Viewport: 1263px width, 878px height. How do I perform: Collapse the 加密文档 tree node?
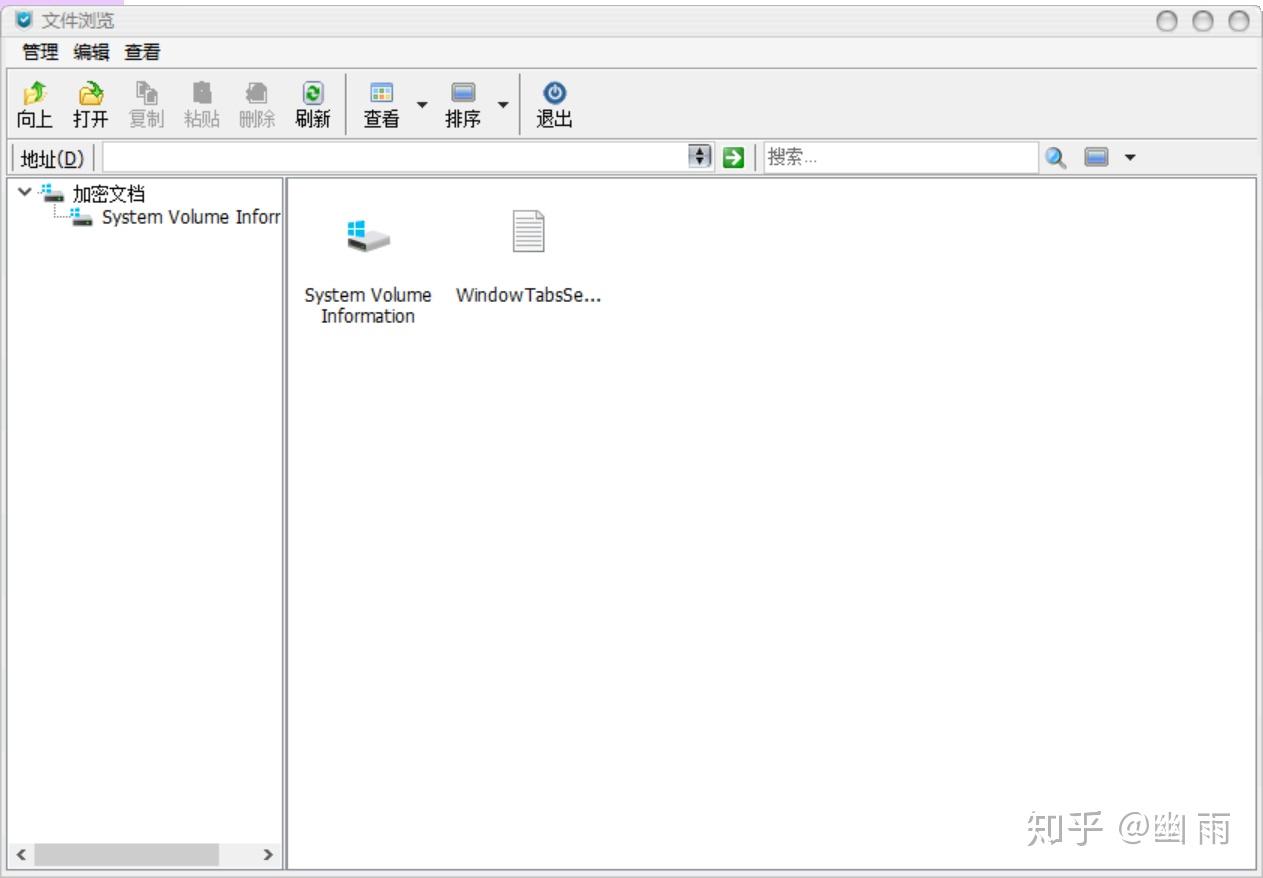point(24,191)
